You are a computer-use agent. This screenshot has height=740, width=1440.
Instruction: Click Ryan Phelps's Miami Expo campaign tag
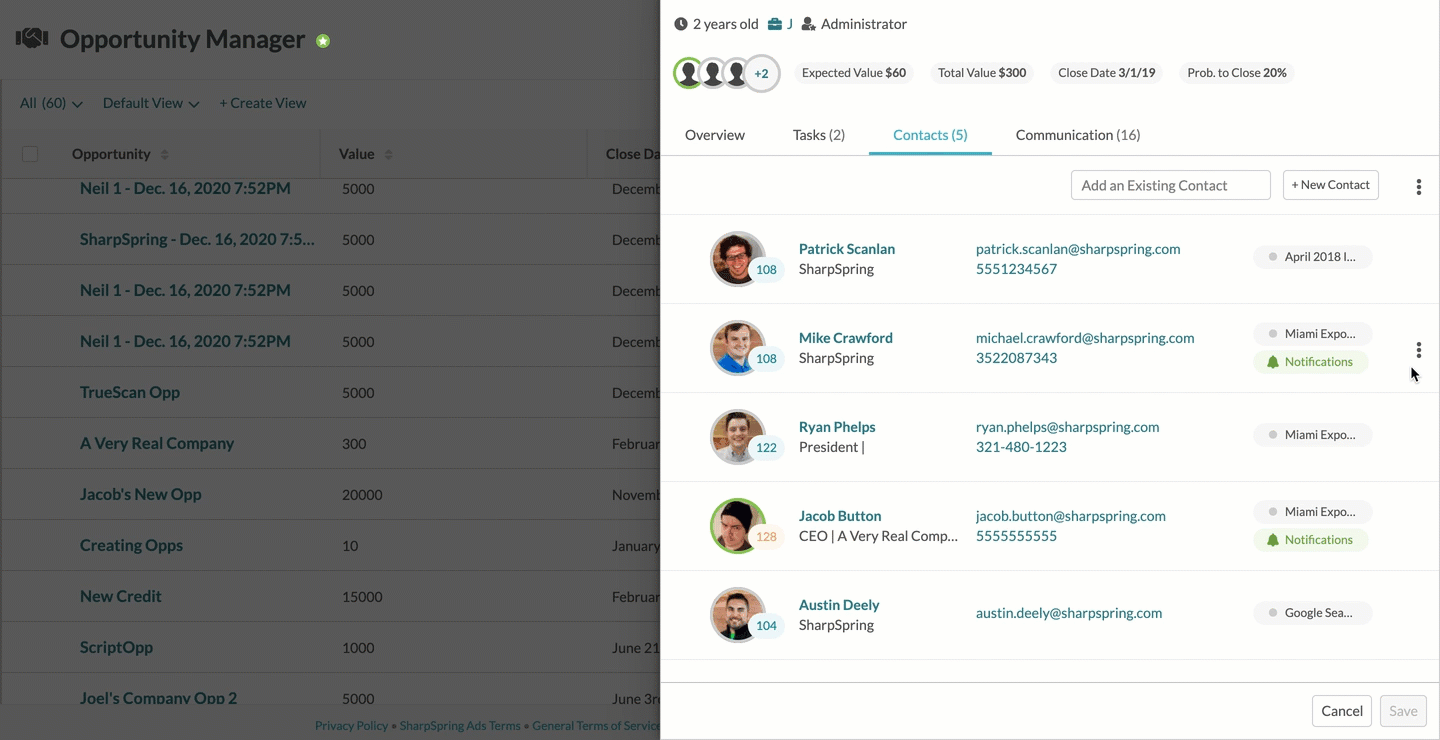pyautogui.click(x=1313, y=435)
